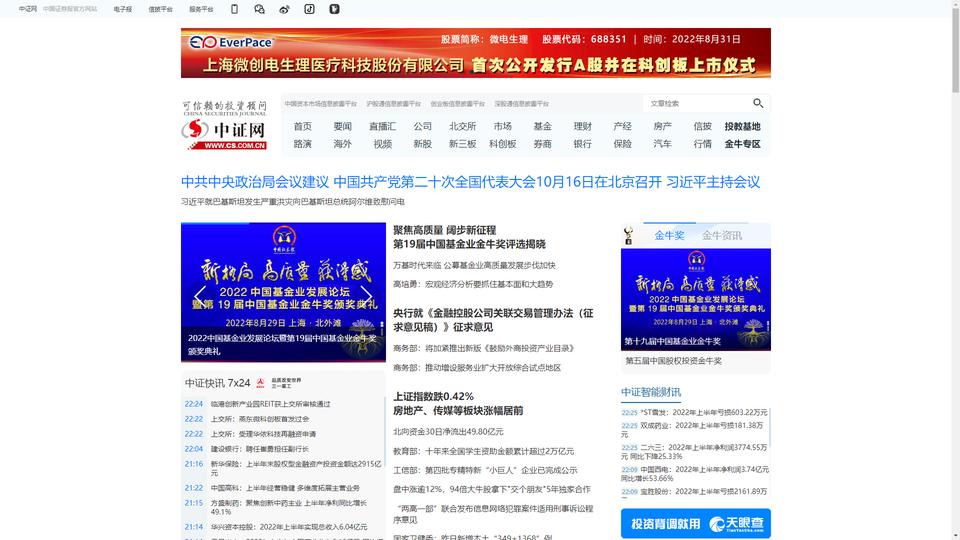Screen dimensions: 960x540
Task: Open the 基金 navigation item
Action: pyautogui.click(x=542, y=126)
